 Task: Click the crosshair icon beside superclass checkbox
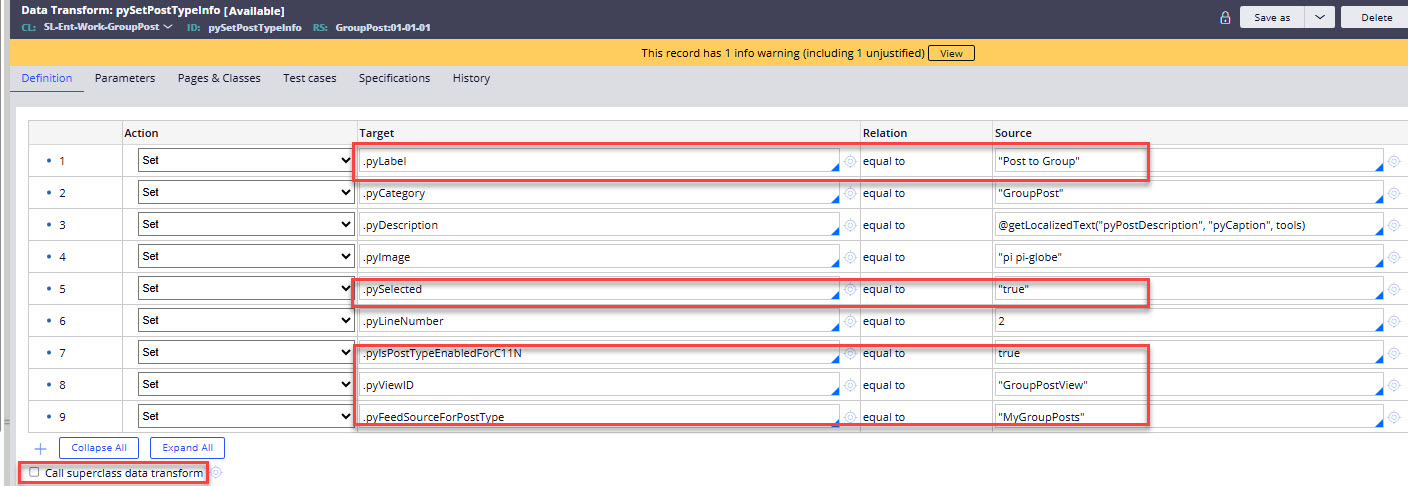tap(216, 473)
